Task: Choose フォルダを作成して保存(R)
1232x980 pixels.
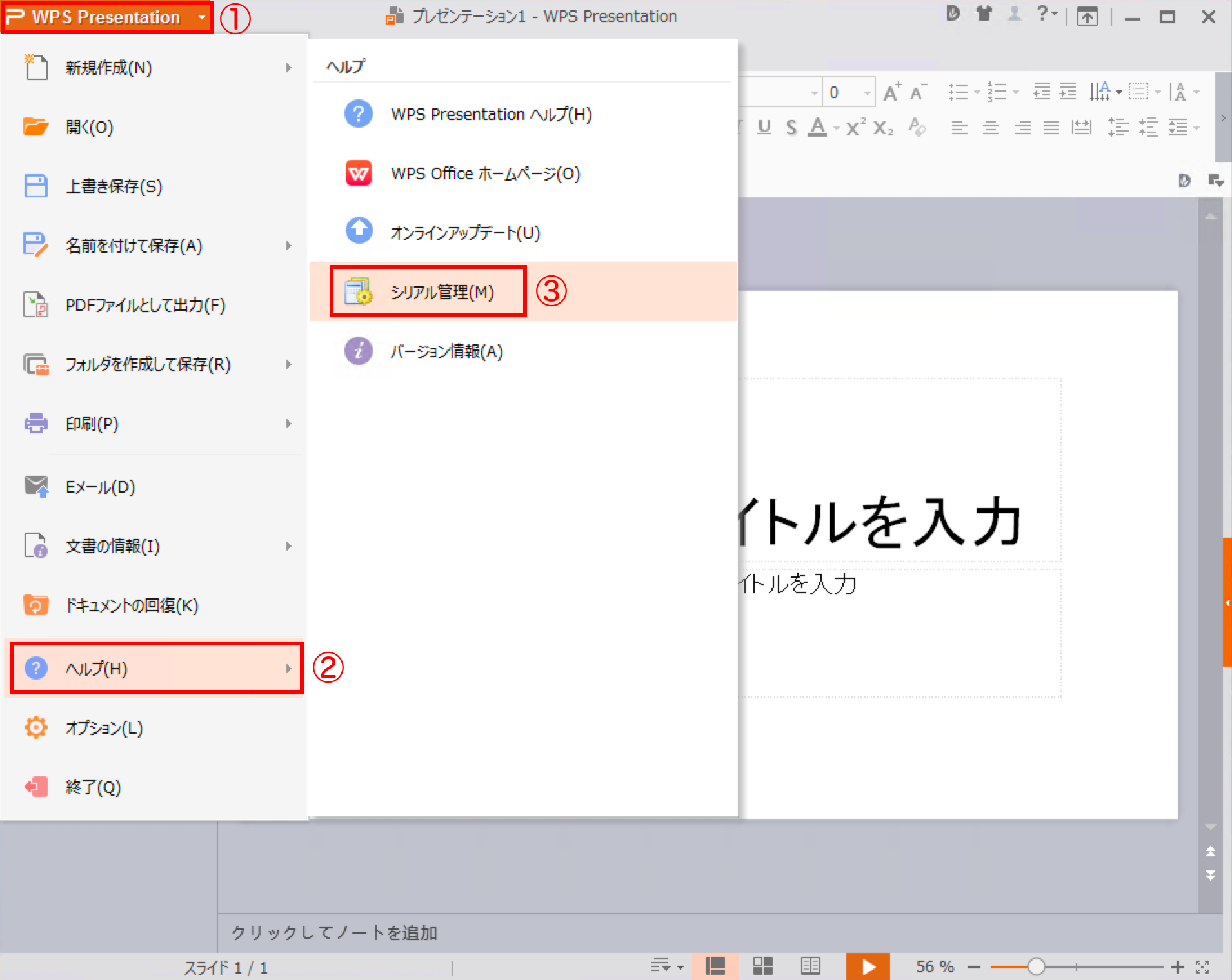Action: point(155,364)
